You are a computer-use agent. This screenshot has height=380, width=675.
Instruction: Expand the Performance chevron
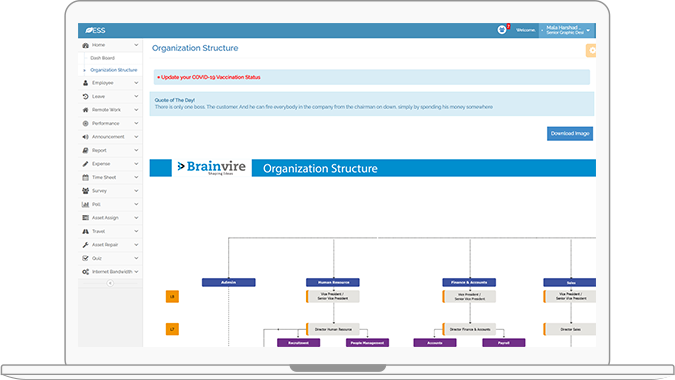[x=136, y=124]
